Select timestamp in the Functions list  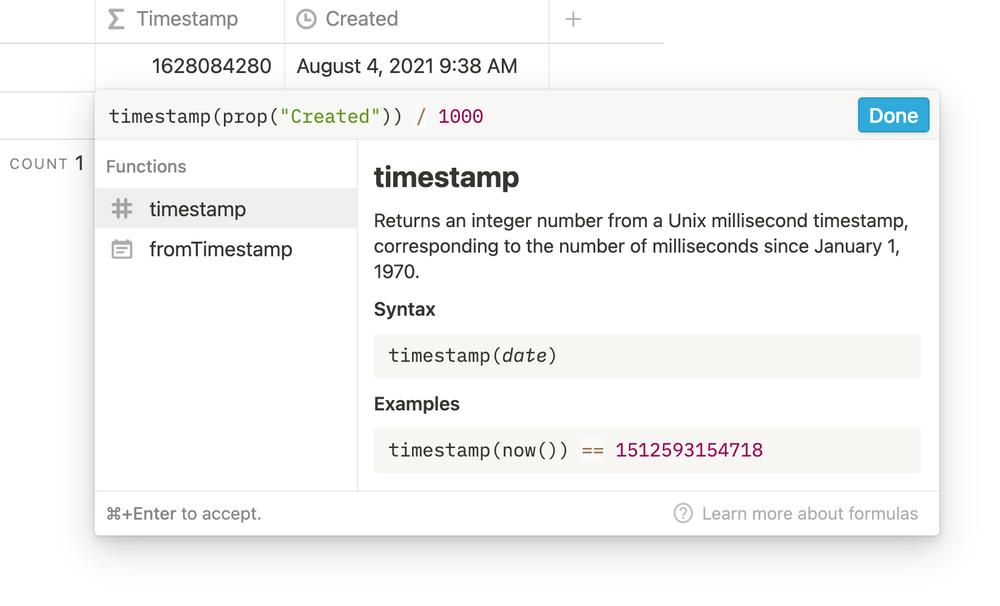197,209
